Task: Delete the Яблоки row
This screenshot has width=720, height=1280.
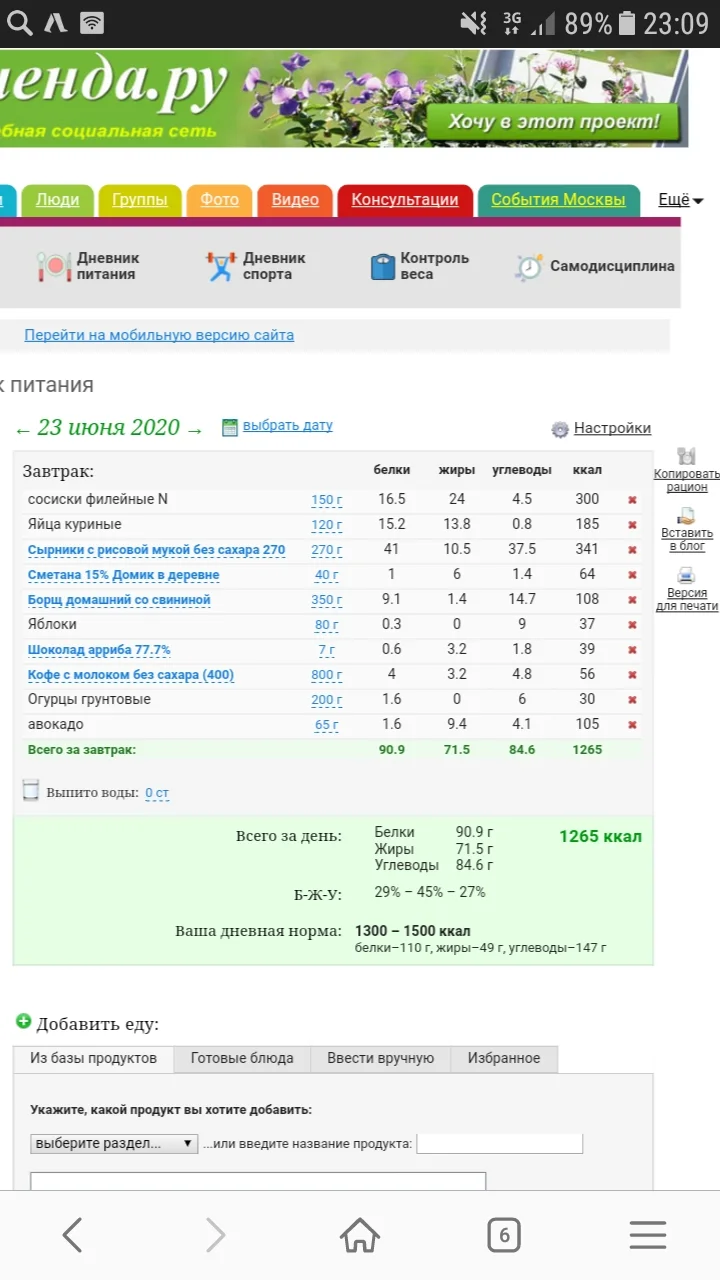Action: (632, 624)
